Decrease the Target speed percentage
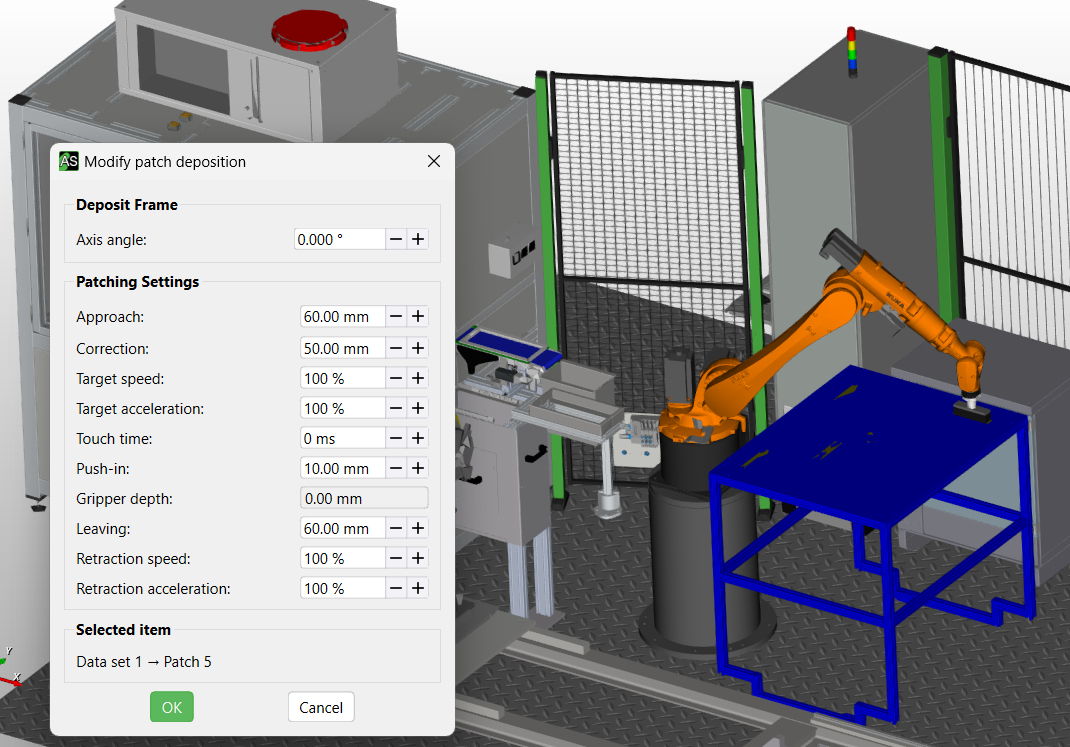Viewport: 1070px width, 747px height. [396, 378]
